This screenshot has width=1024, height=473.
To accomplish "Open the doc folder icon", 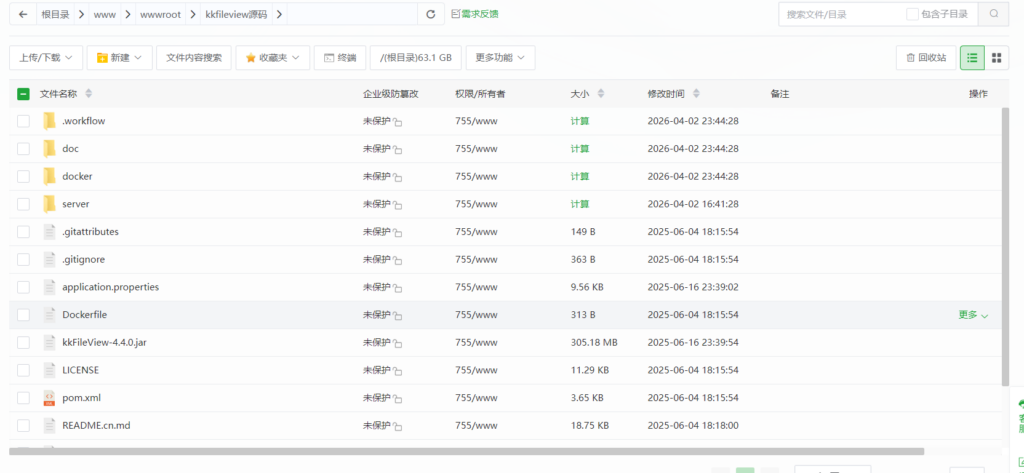I will (x=49, y=148).
